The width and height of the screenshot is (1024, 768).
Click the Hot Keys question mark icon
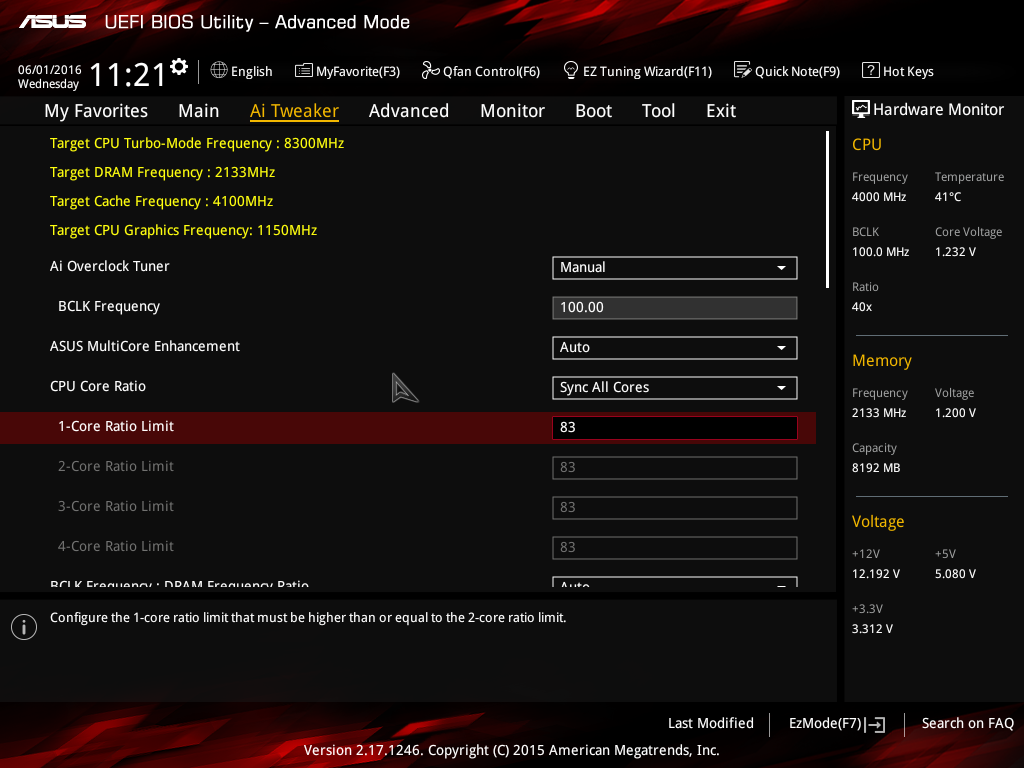click(x=871, y=70)
